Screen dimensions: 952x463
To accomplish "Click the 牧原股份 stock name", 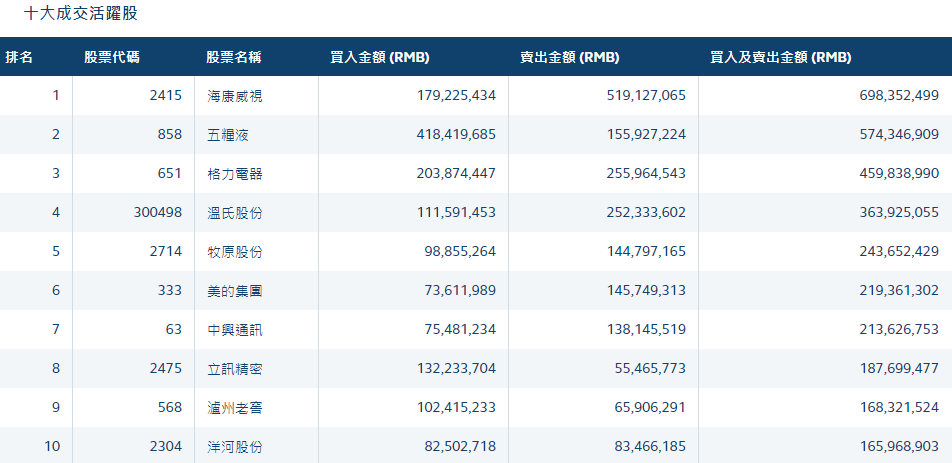I will click(234, 252).
